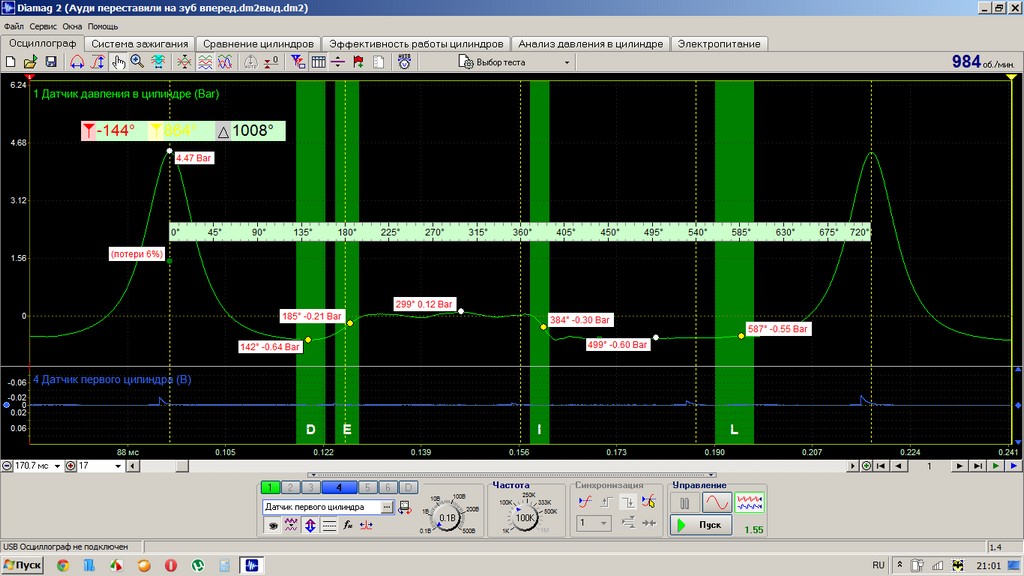This screenshot has width=1024, height=576.
Task: Click the falling-edge step sync icon
Action: 628,502
